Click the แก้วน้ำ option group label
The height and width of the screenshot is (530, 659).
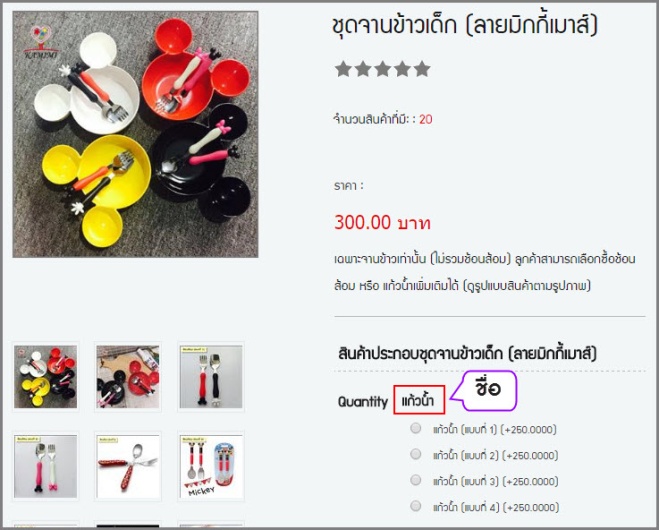click(x=419, y=400)
